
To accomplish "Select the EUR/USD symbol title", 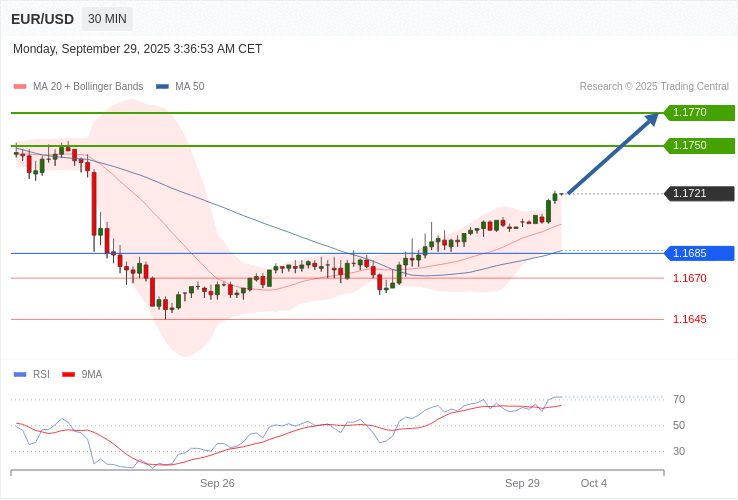I will [x=42, y=19].
